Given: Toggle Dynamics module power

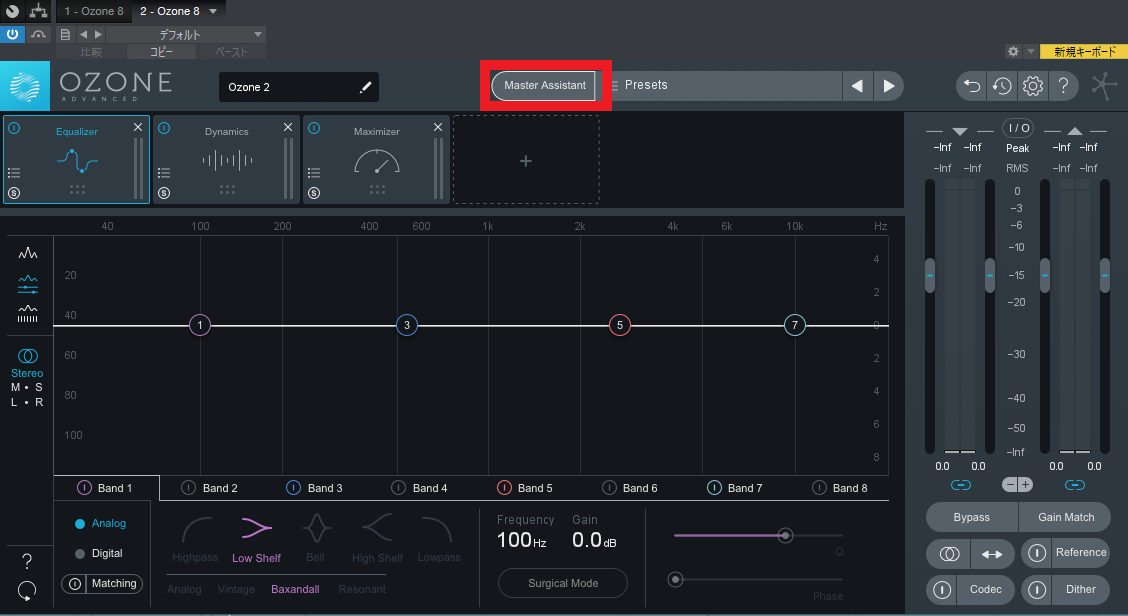Looking at the screenshot, I should pyautogui.click(x=164, y=128).
